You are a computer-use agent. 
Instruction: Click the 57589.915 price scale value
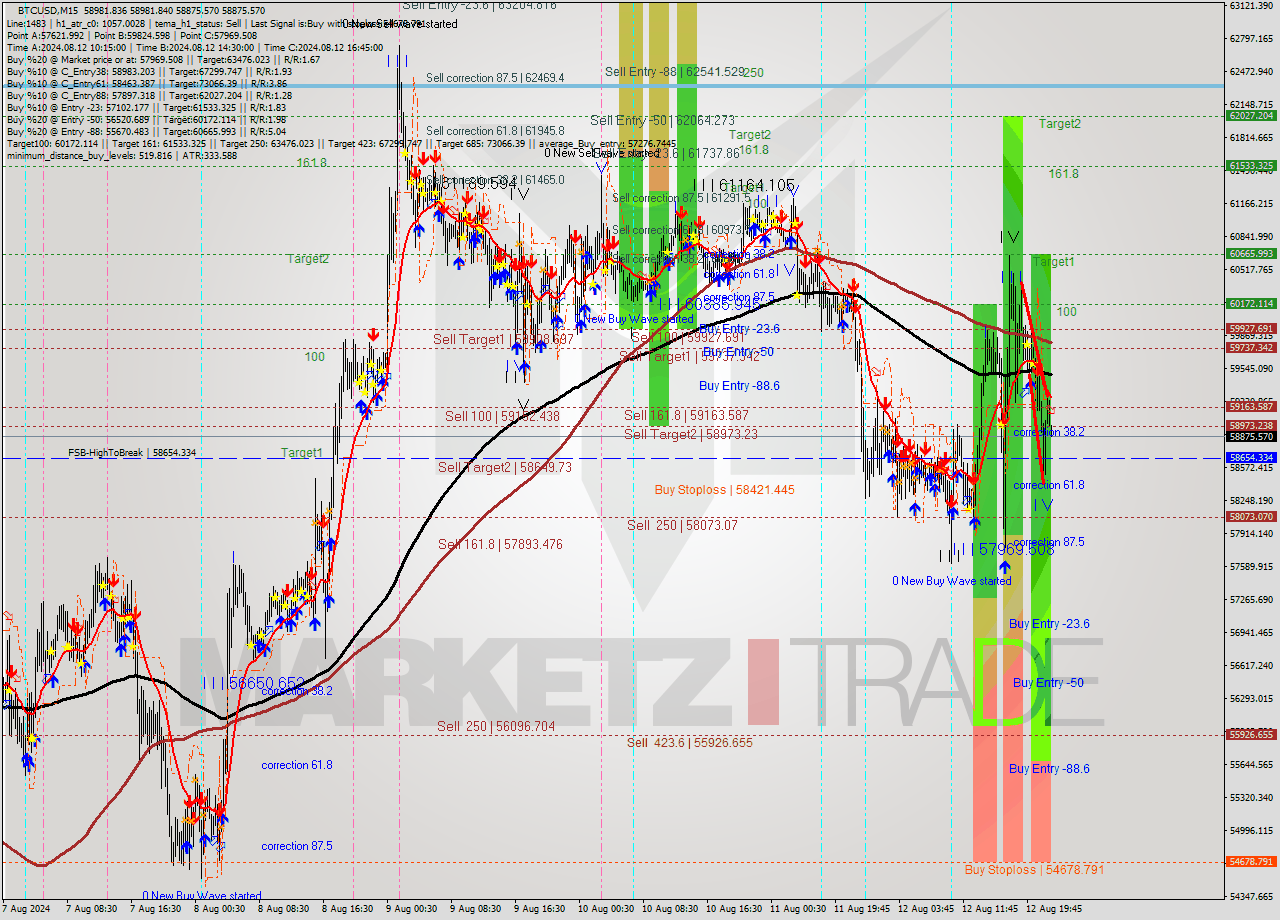click(1250, 567)
